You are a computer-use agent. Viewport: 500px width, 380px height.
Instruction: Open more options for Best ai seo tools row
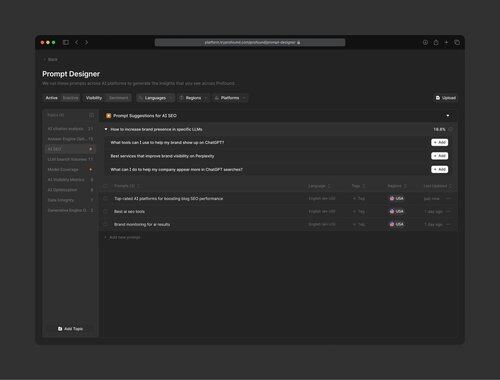(449, 211)
